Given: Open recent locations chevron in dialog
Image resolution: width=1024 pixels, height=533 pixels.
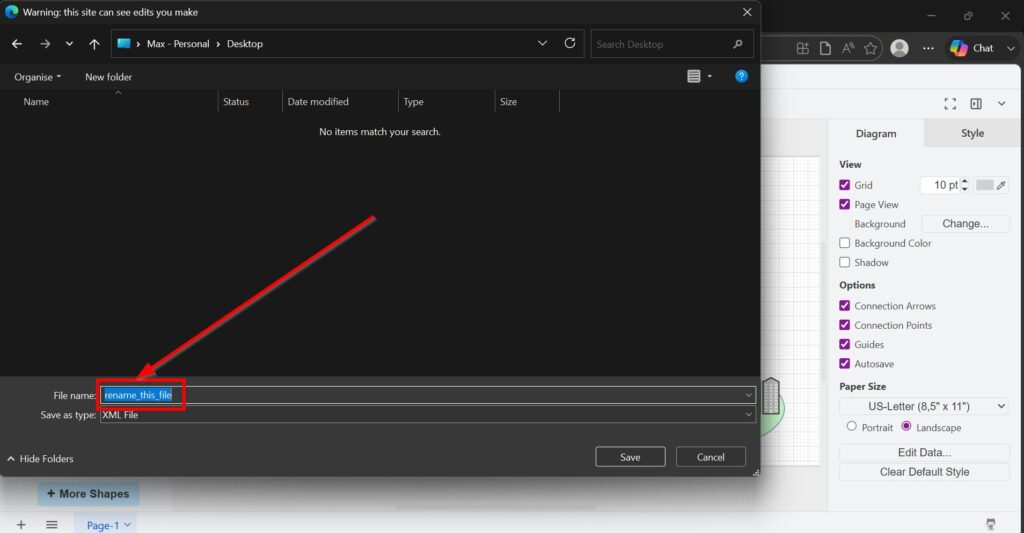Looking at the screenshot, I should tap(69, 44).
